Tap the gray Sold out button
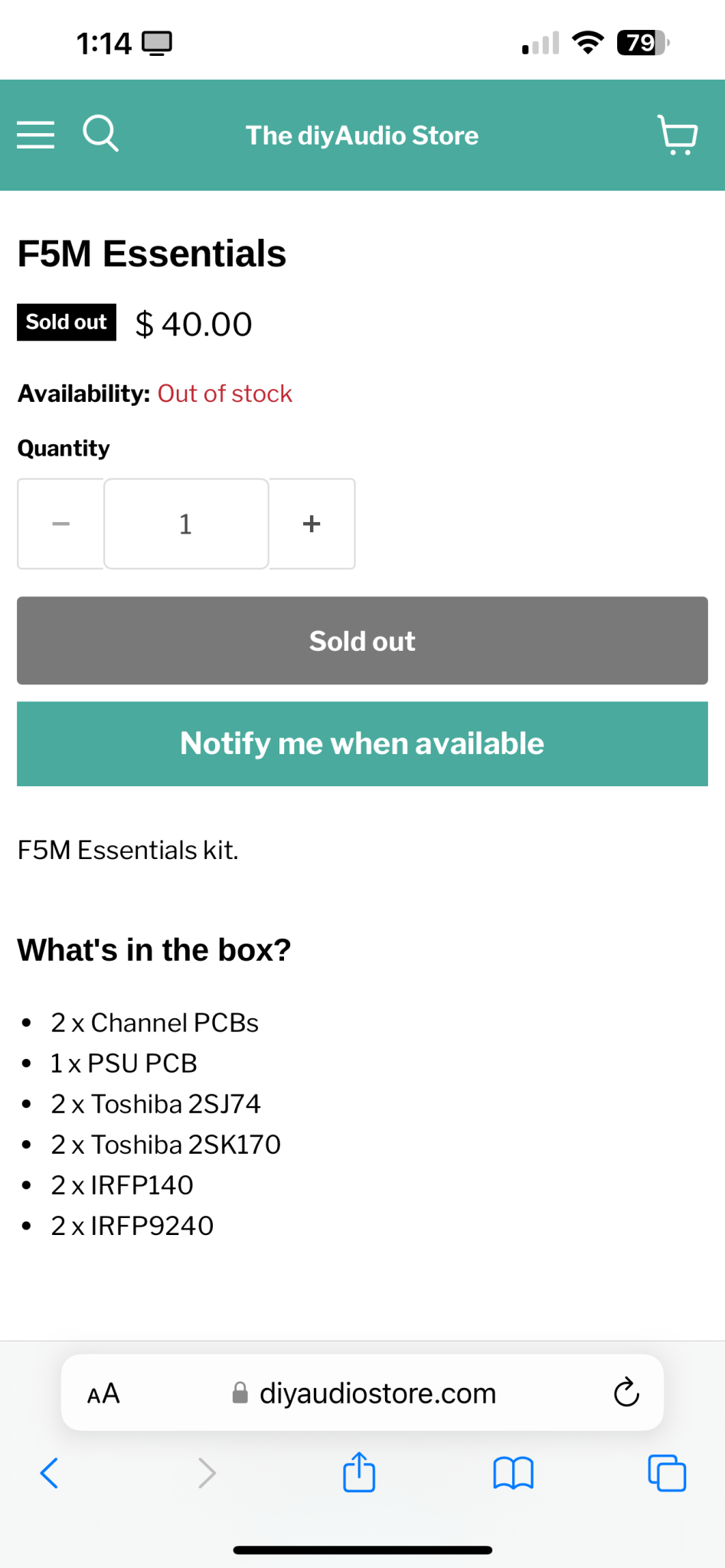 (x=362, y=641)
